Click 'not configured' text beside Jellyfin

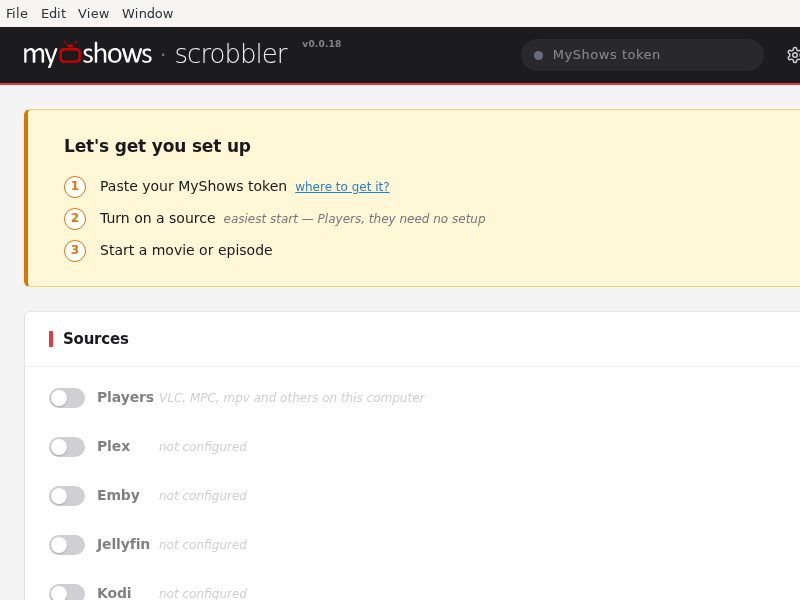(203, 545)
